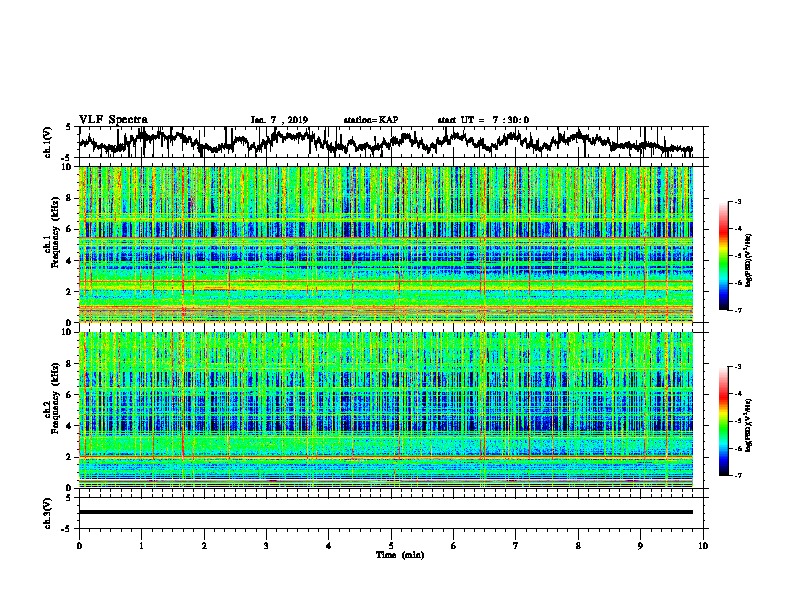
Task: Click the ch.2 spectrogram color bar
Action: [724, 421]
